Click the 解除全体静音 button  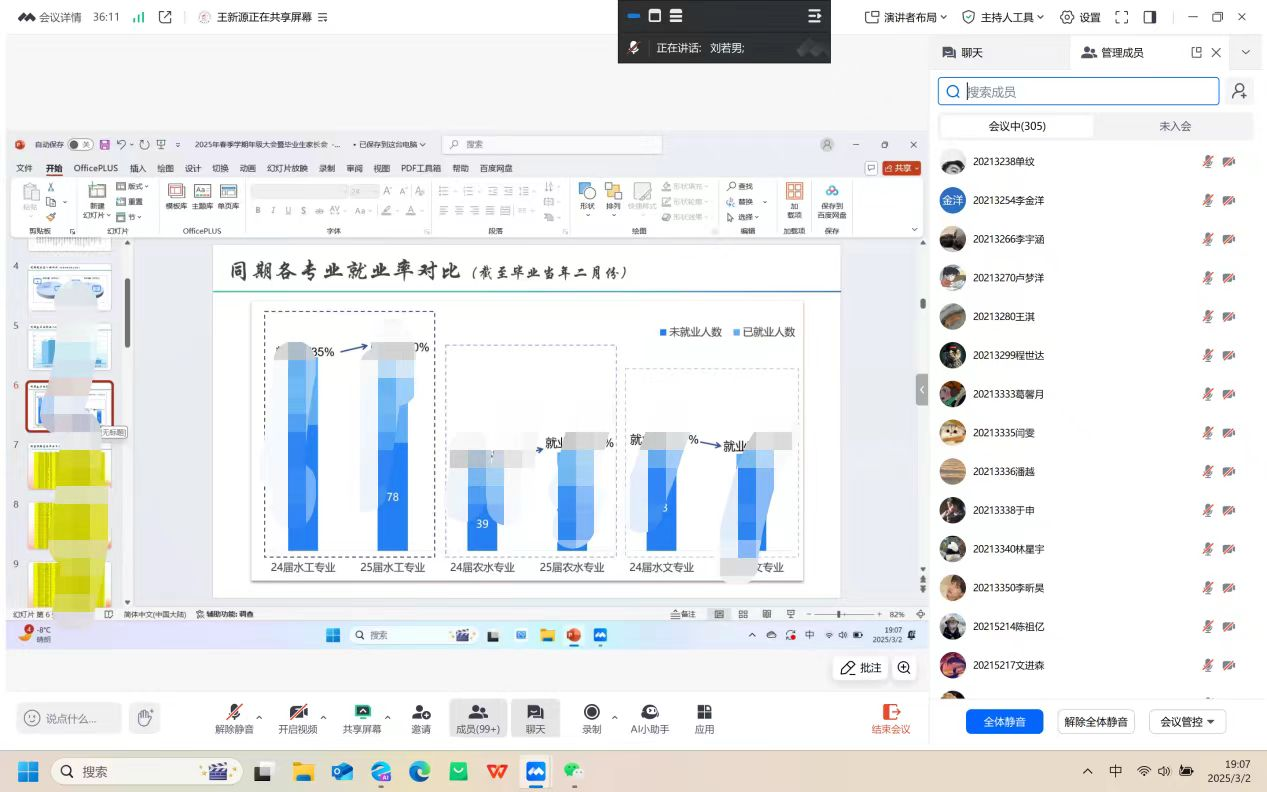click(x=1095, y=722)
